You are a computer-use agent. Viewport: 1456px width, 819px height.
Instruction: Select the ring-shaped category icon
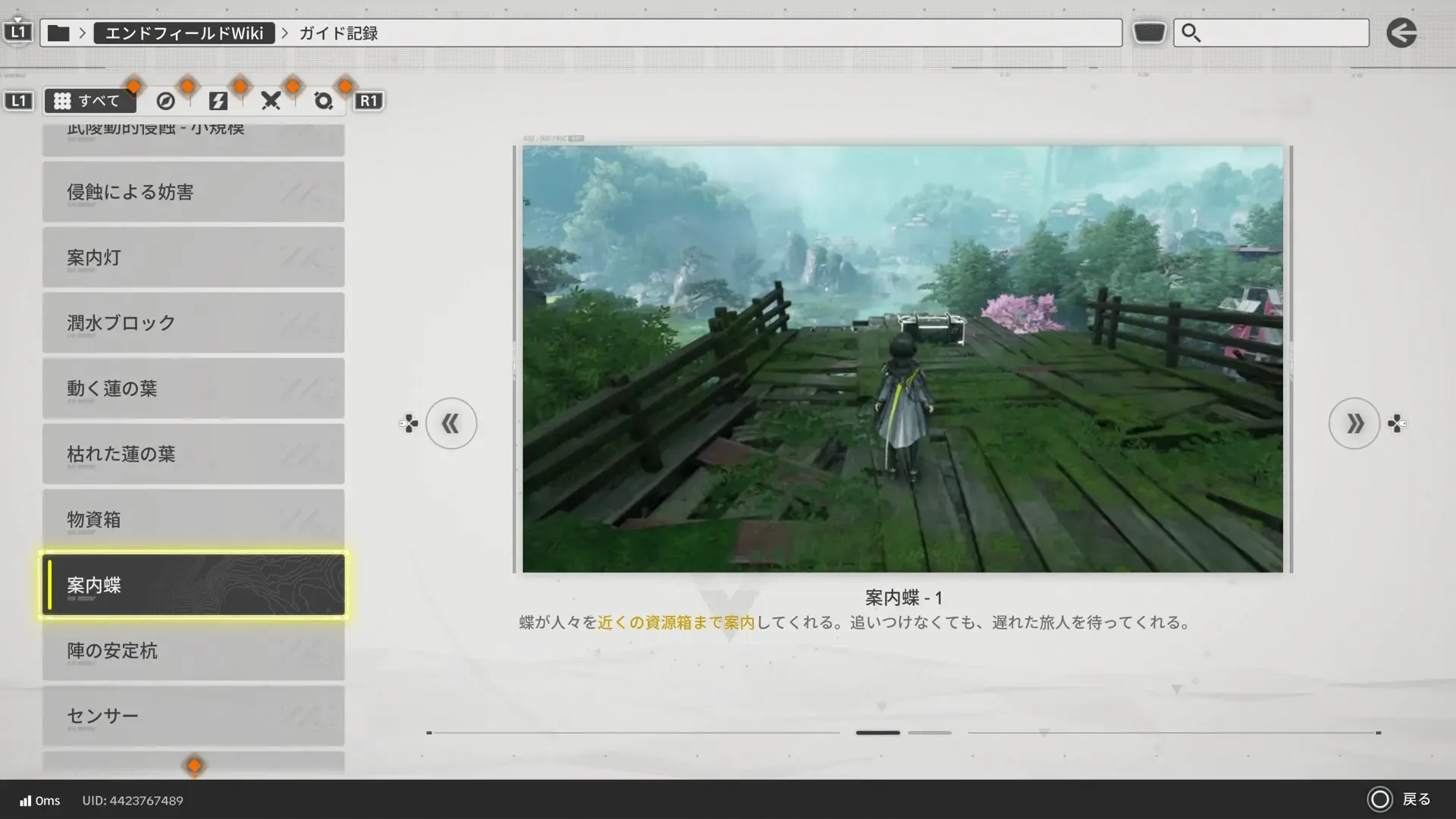324,101
